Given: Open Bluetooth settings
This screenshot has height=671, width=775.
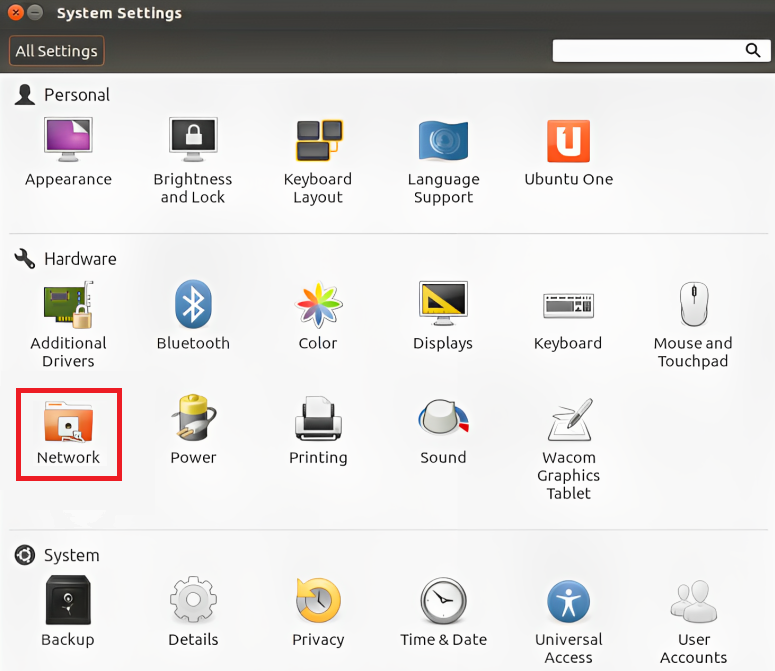Looking at the screenshot, I should tap(193, 316).
